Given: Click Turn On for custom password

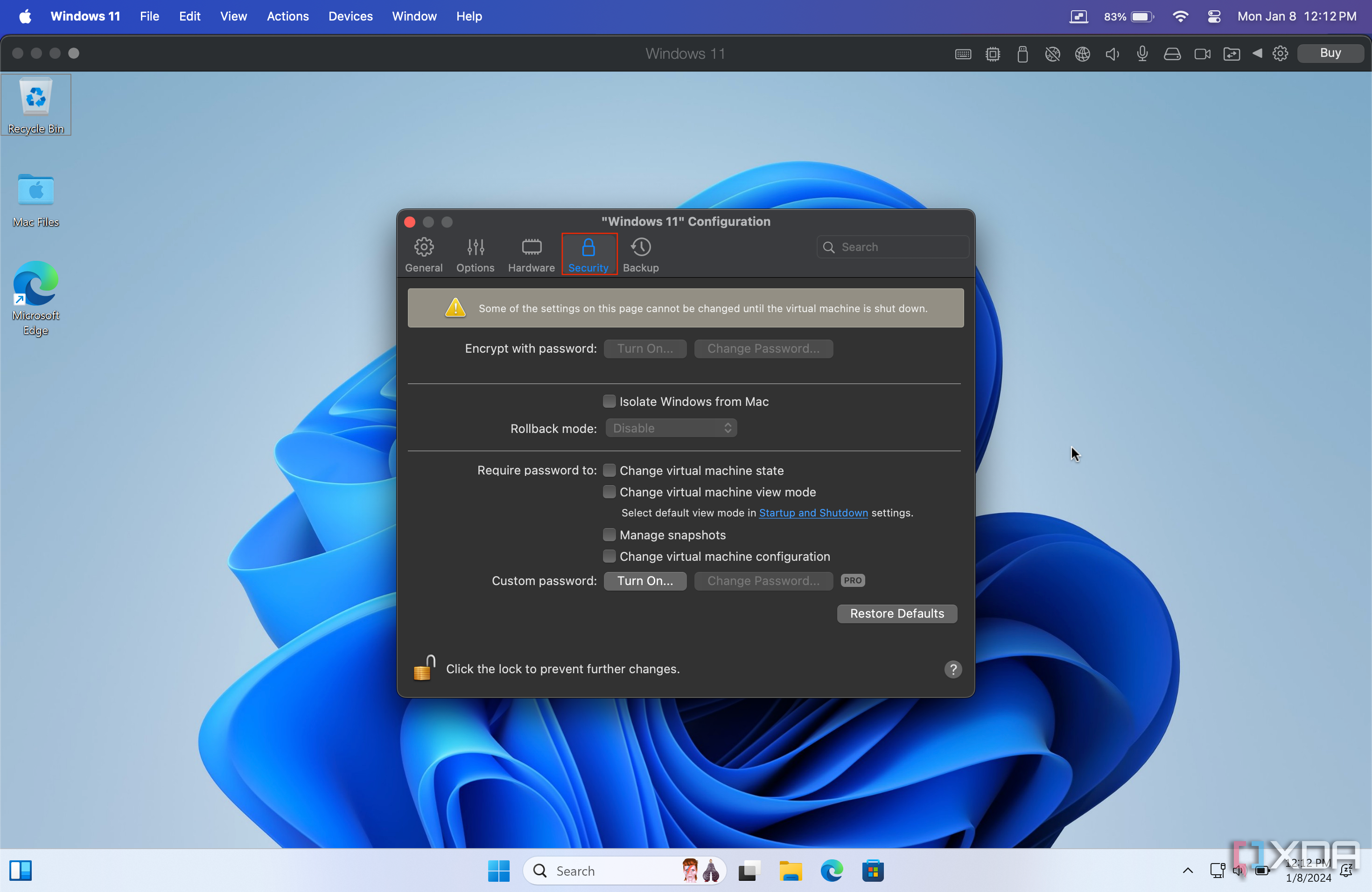Looking at the screenshot, I should [x=644, y=580].
